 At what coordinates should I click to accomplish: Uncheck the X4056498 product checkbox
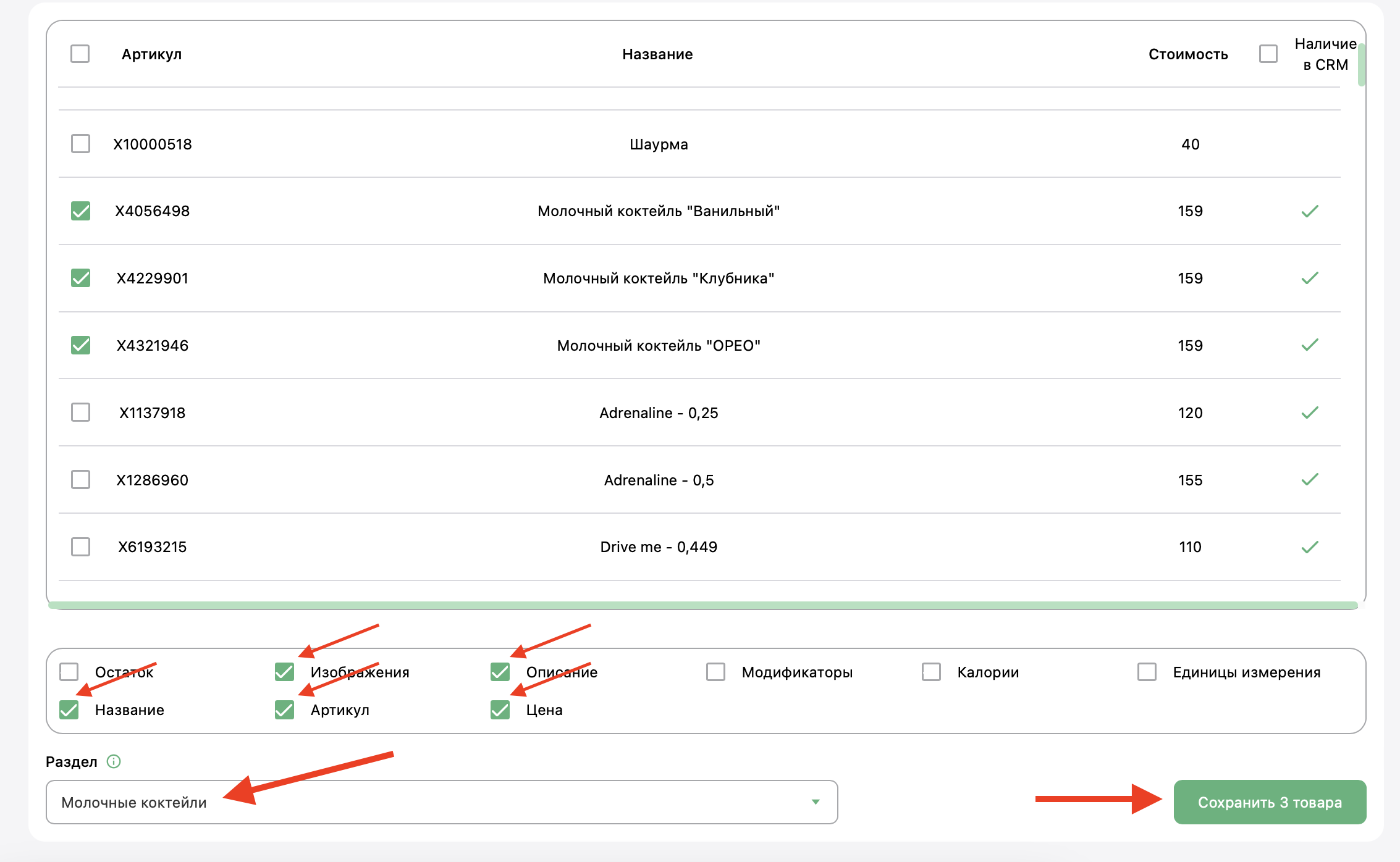80,211
